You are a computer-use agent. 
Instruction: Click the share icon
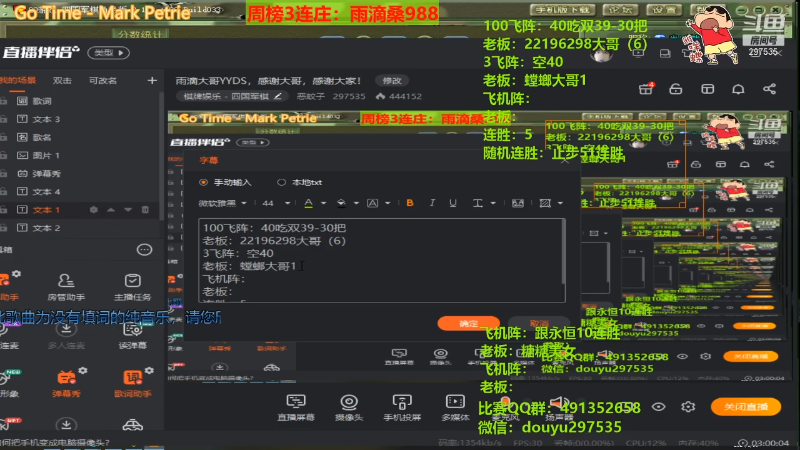[769, 89]
